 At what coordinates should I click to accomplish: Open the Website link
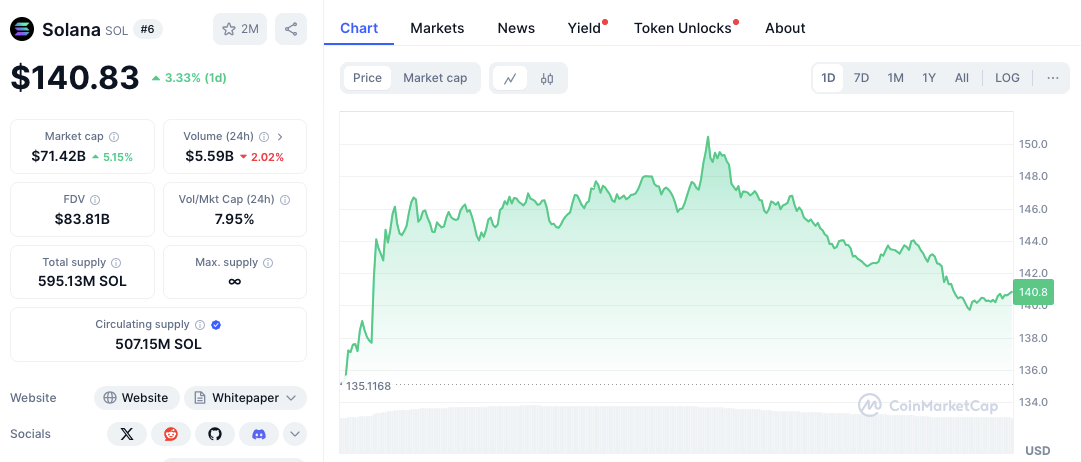(x=137, y=398)
